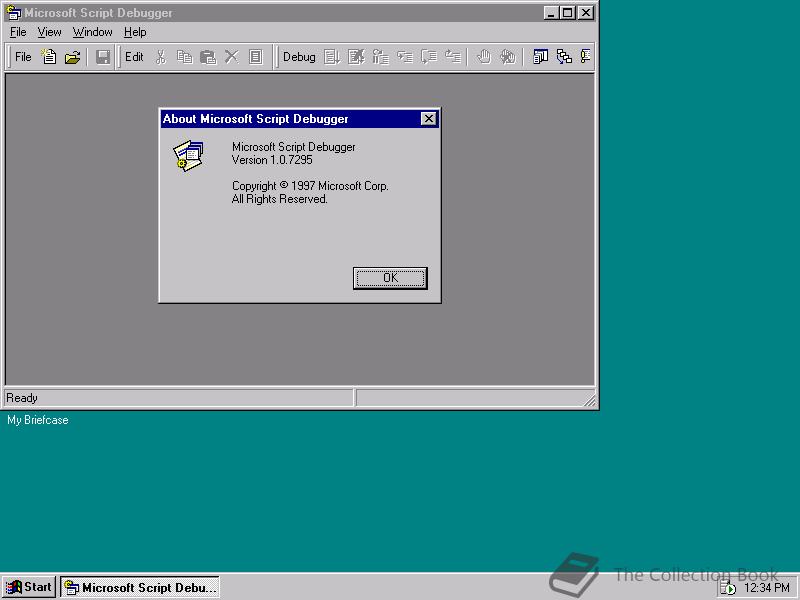800x600 pixels.
Task: Open the Window menu
Action: [92, 32]
